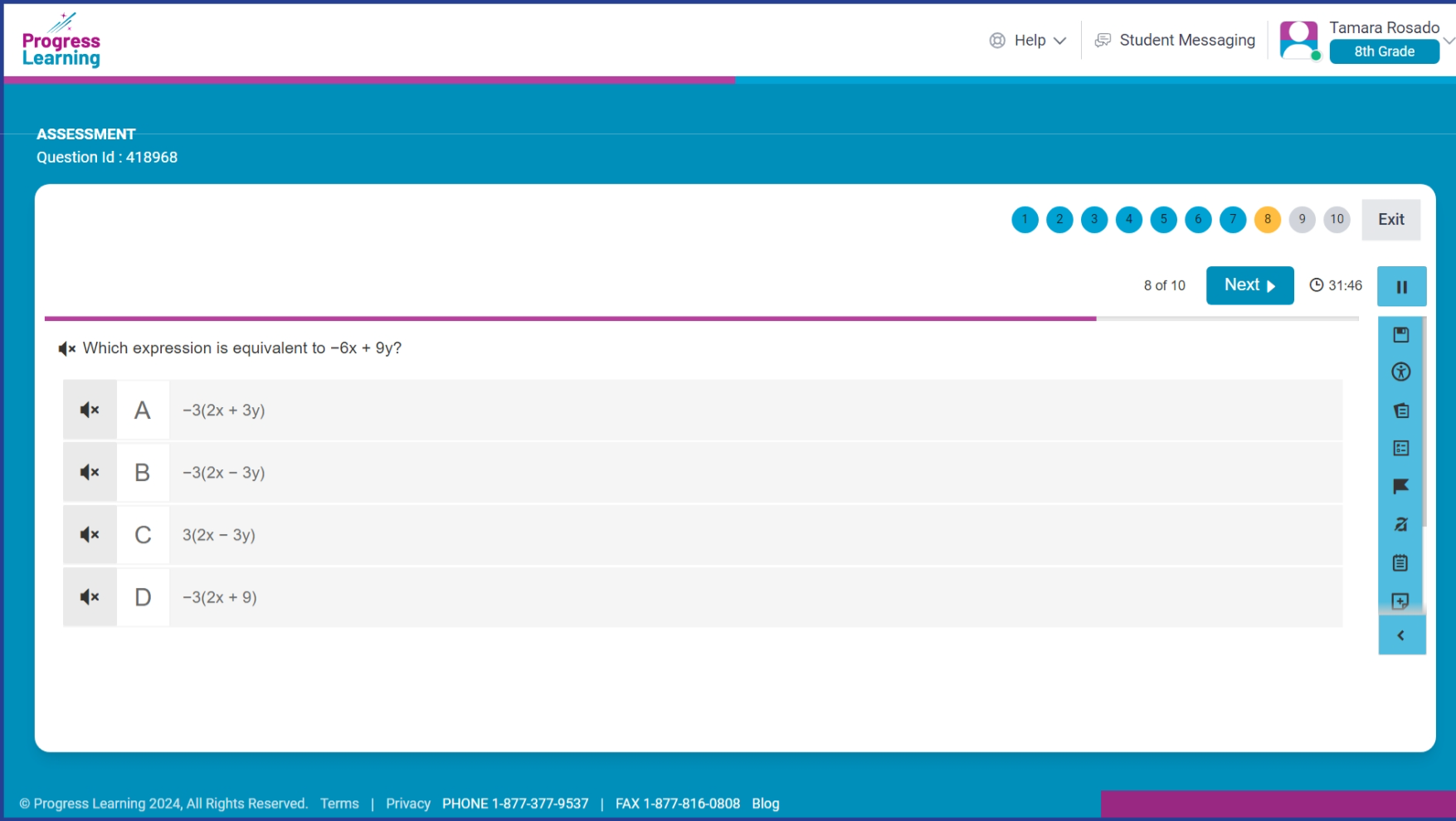This screenshot has width=1456, height=821.
Task: Go to question 4 bubble
Action: [x=1129, y=220]
